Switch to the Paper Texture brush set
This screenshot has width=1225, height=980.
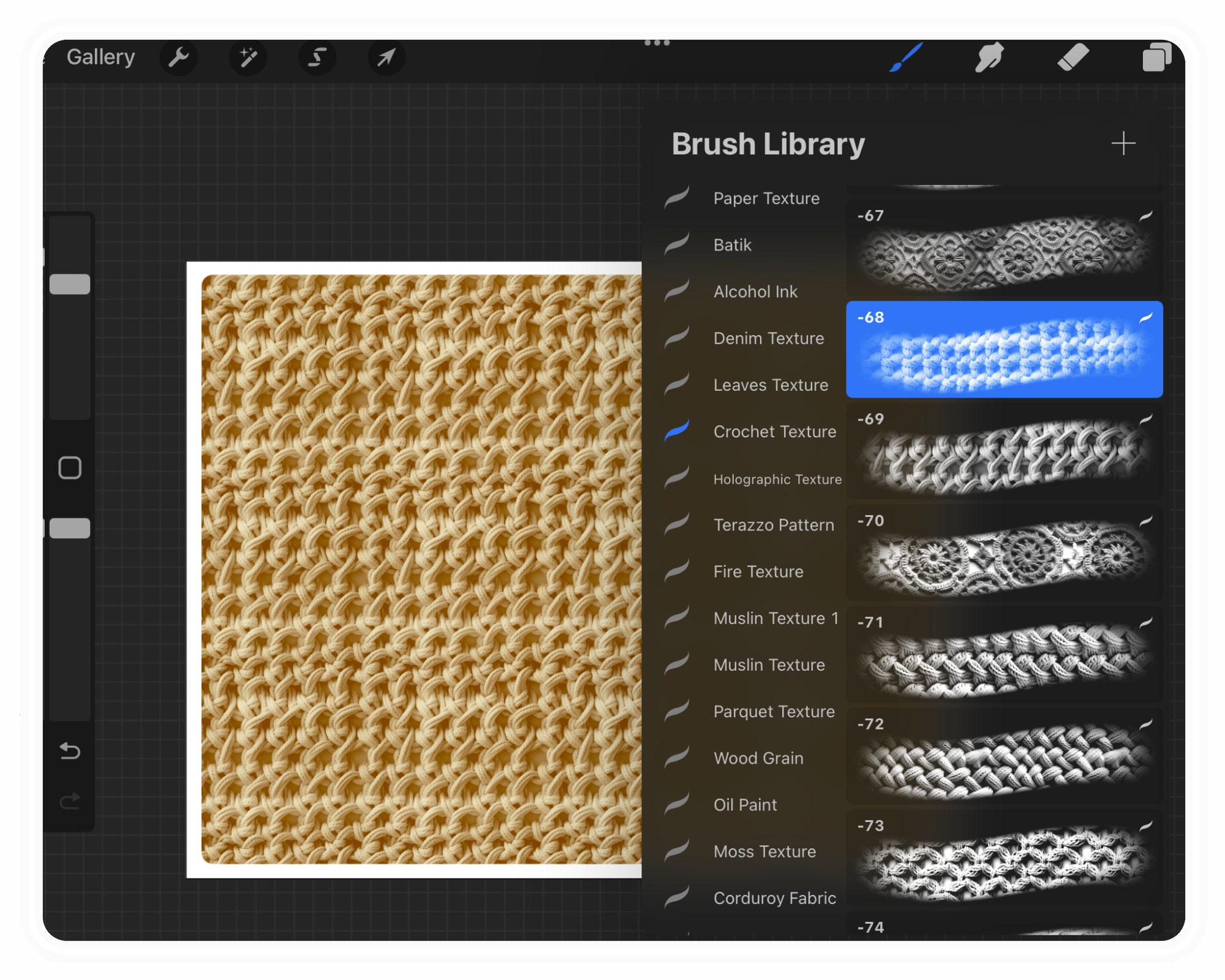pyautogui.click(x=766, y=198)
